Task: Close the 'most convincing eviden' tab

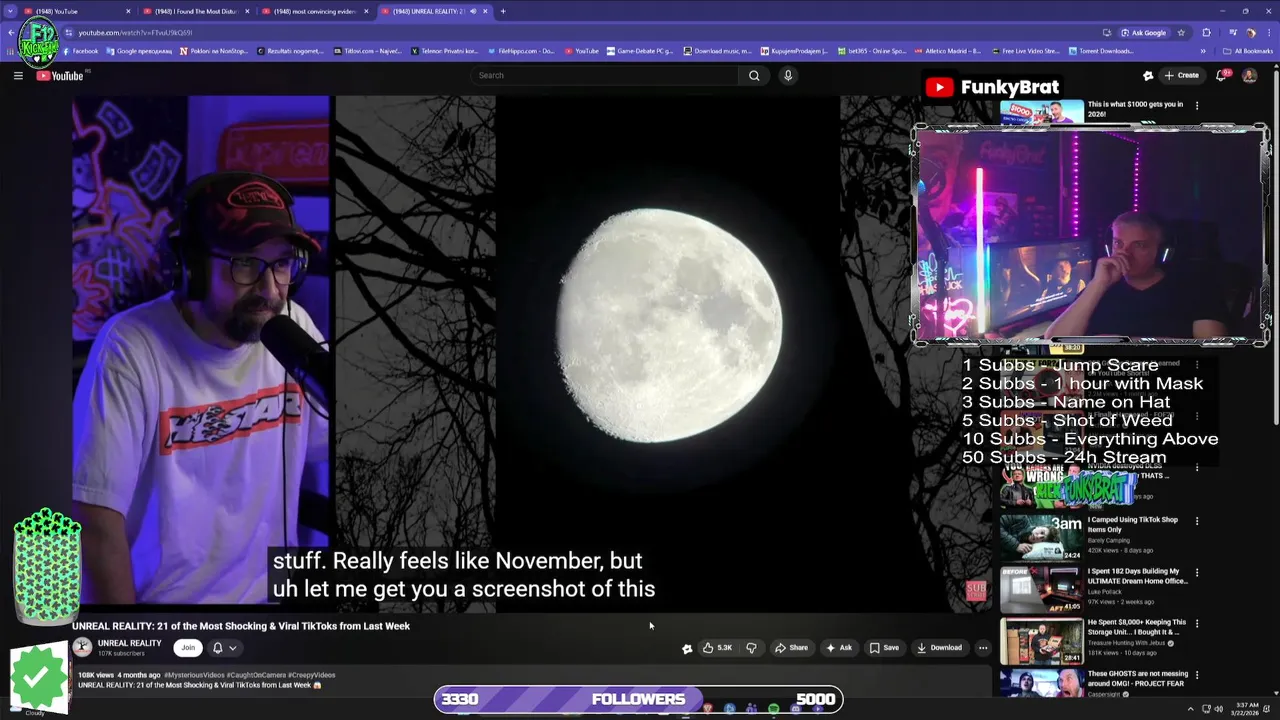Action: click(x=366, y=11)
